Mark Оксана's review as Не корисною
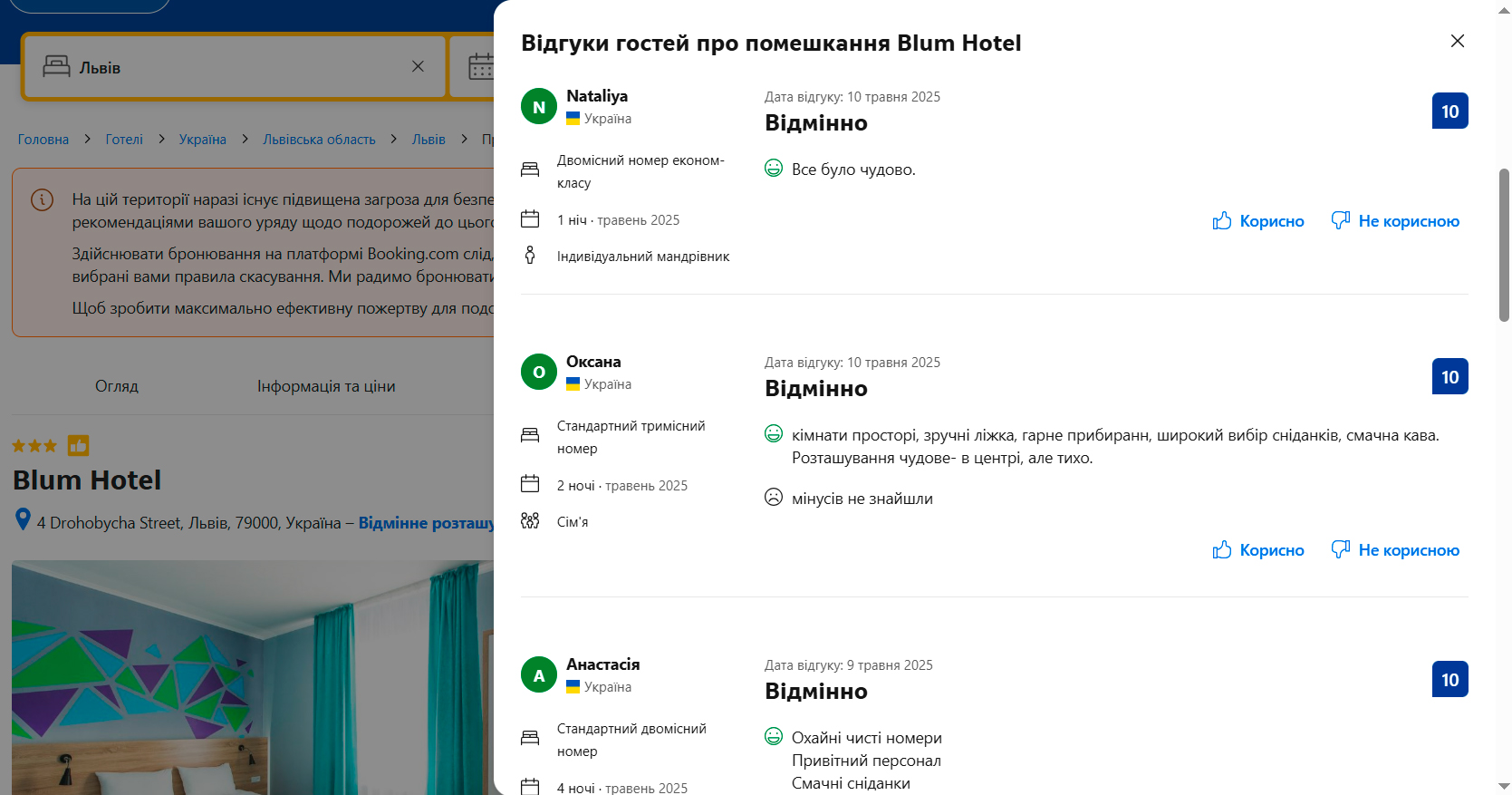Viewport: 1512px width, 795px height. click(1395, 550)
